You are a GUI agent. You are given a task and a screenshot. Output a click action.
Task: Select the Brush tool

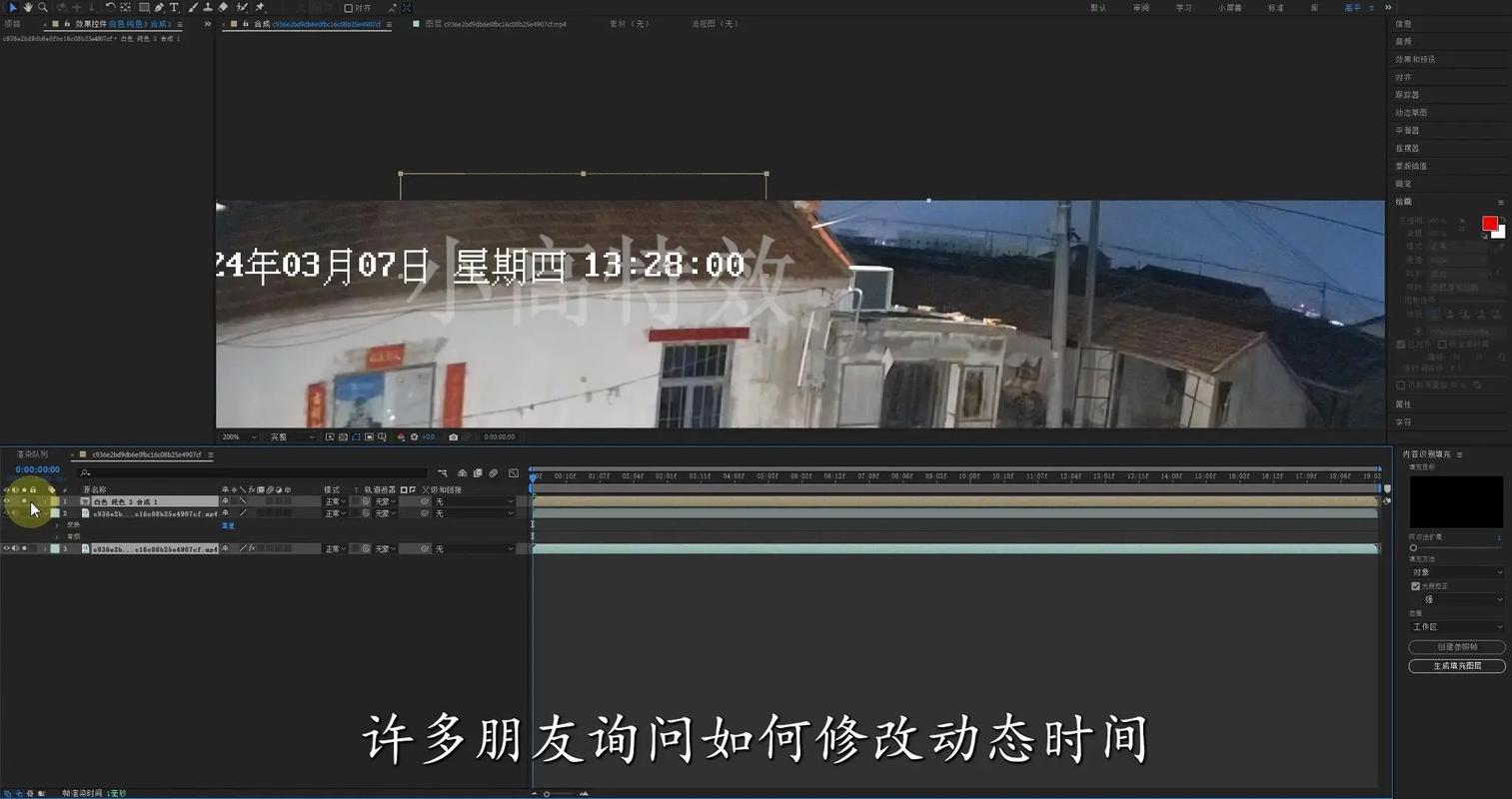pos(194,8)
